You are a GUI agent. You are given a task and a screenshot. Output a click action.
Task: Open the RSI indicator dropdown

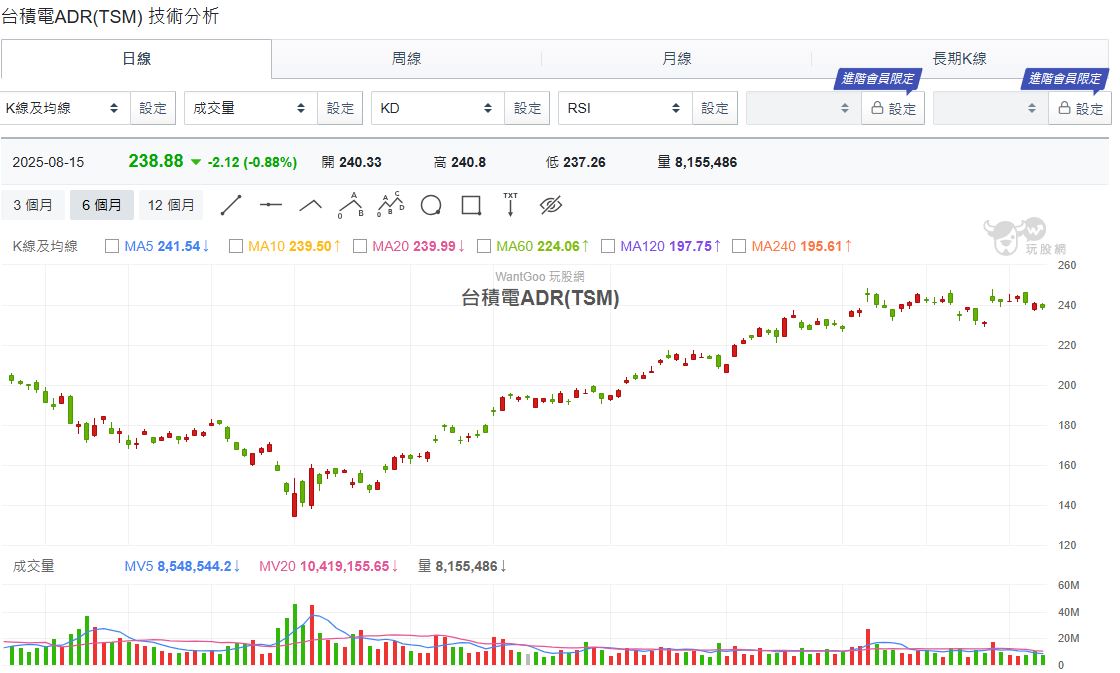click(x=624, y=108)
